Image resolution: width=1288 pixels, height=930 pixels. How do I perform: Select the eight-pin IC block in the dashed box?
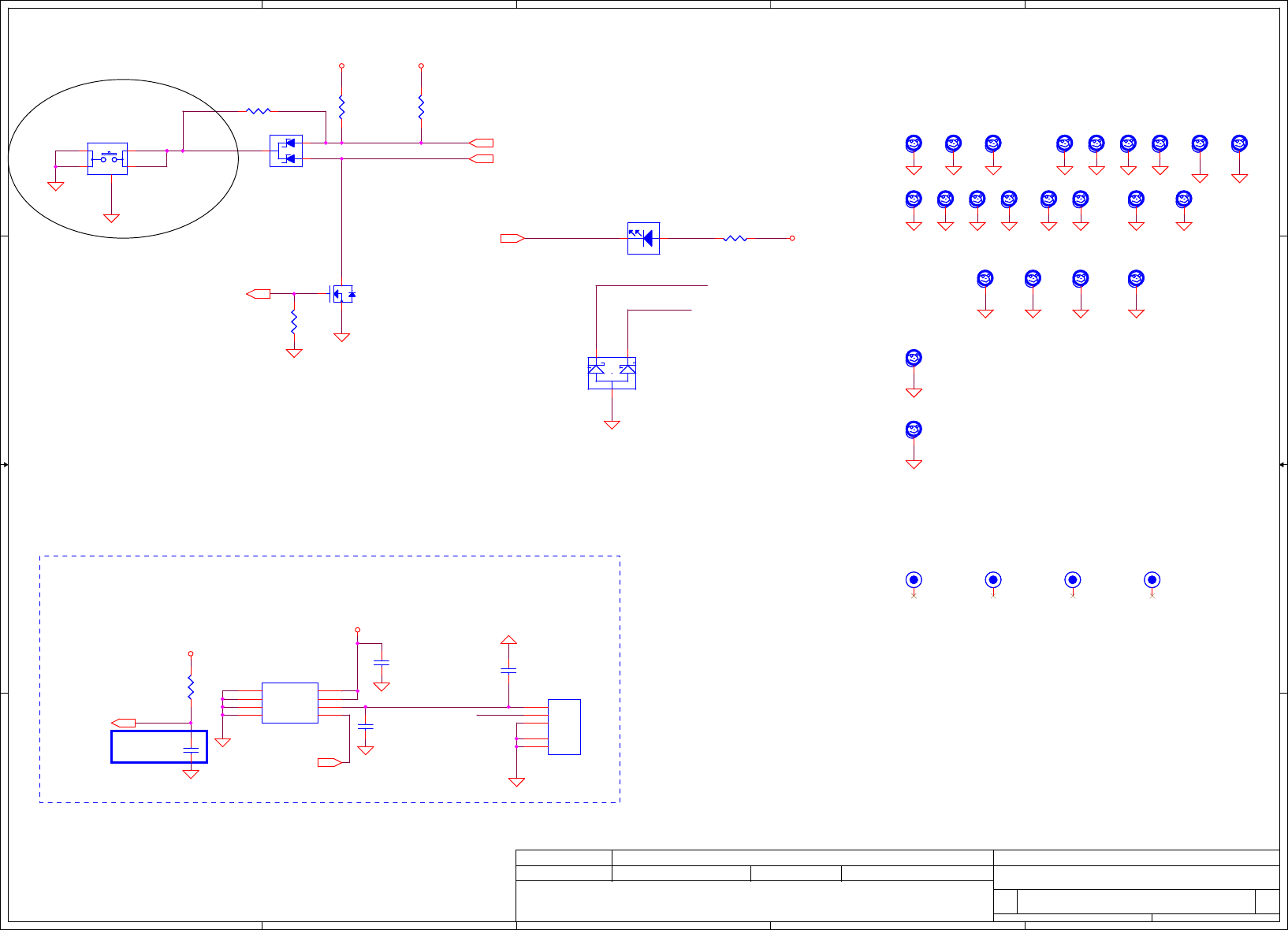290,703
